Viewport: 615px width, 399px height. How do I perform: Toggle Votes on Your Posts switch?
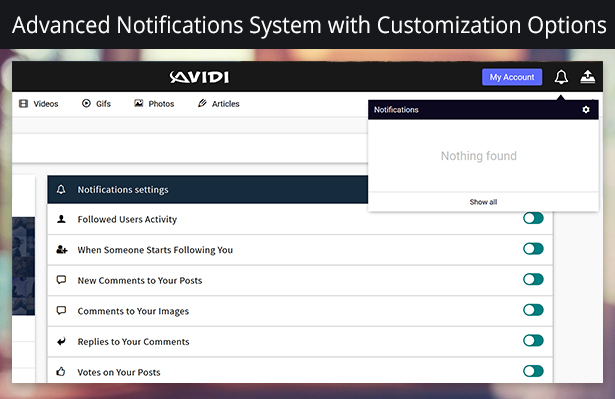533,371
